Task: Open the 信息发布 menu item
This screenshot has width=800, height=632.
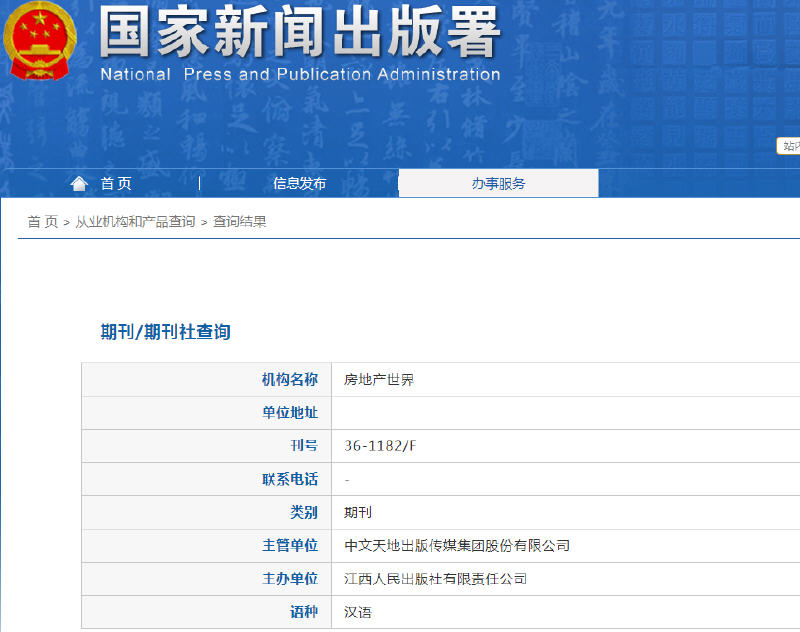Action: point(299,183)
